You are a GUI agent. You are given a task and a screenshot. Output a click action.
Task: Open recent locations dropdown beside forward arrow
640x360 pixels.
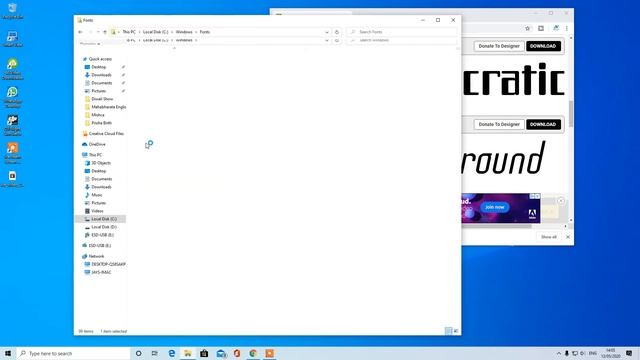98,32
